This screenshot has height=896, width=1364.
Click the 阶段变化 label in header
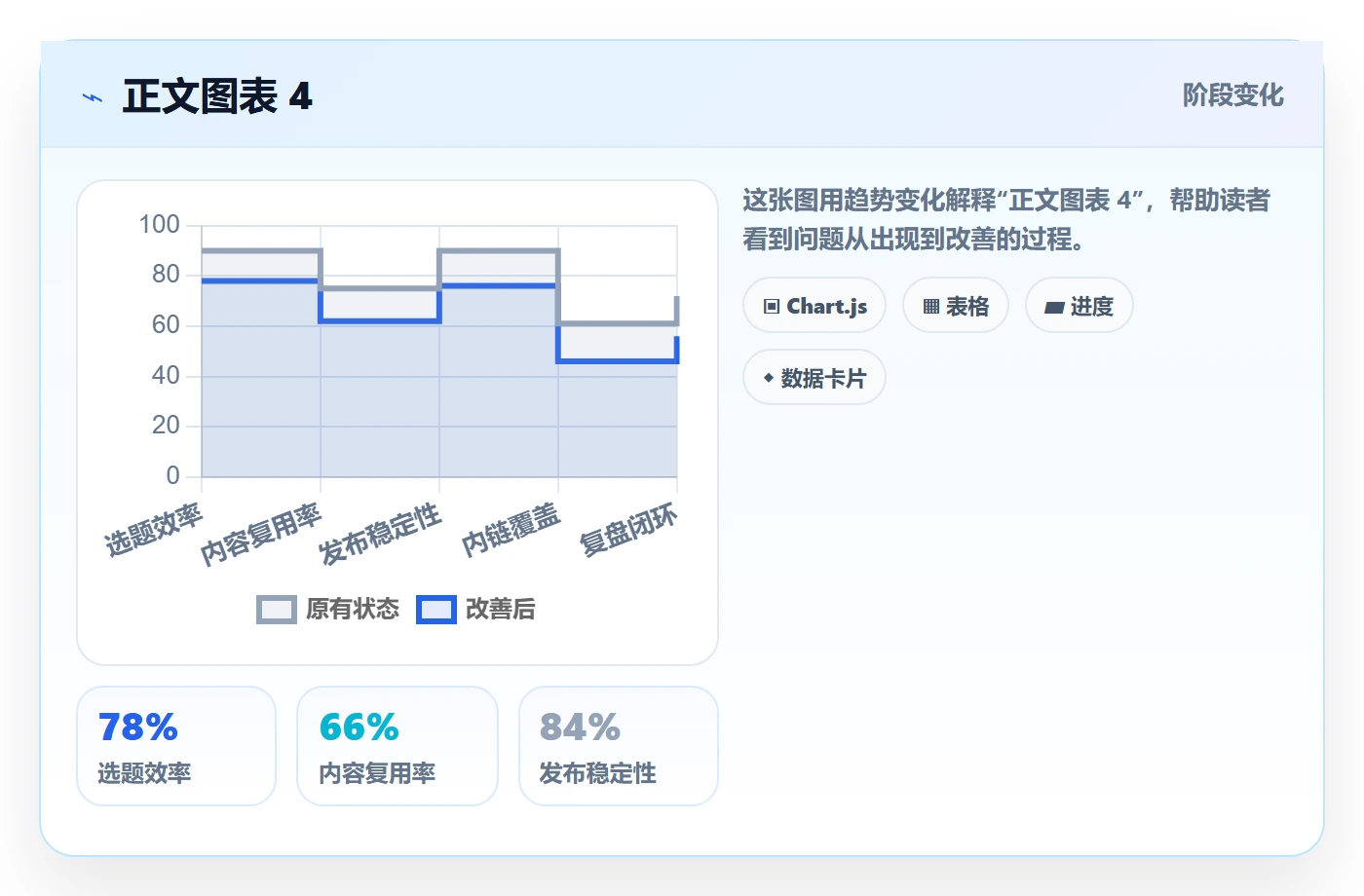click(1233, 95)
